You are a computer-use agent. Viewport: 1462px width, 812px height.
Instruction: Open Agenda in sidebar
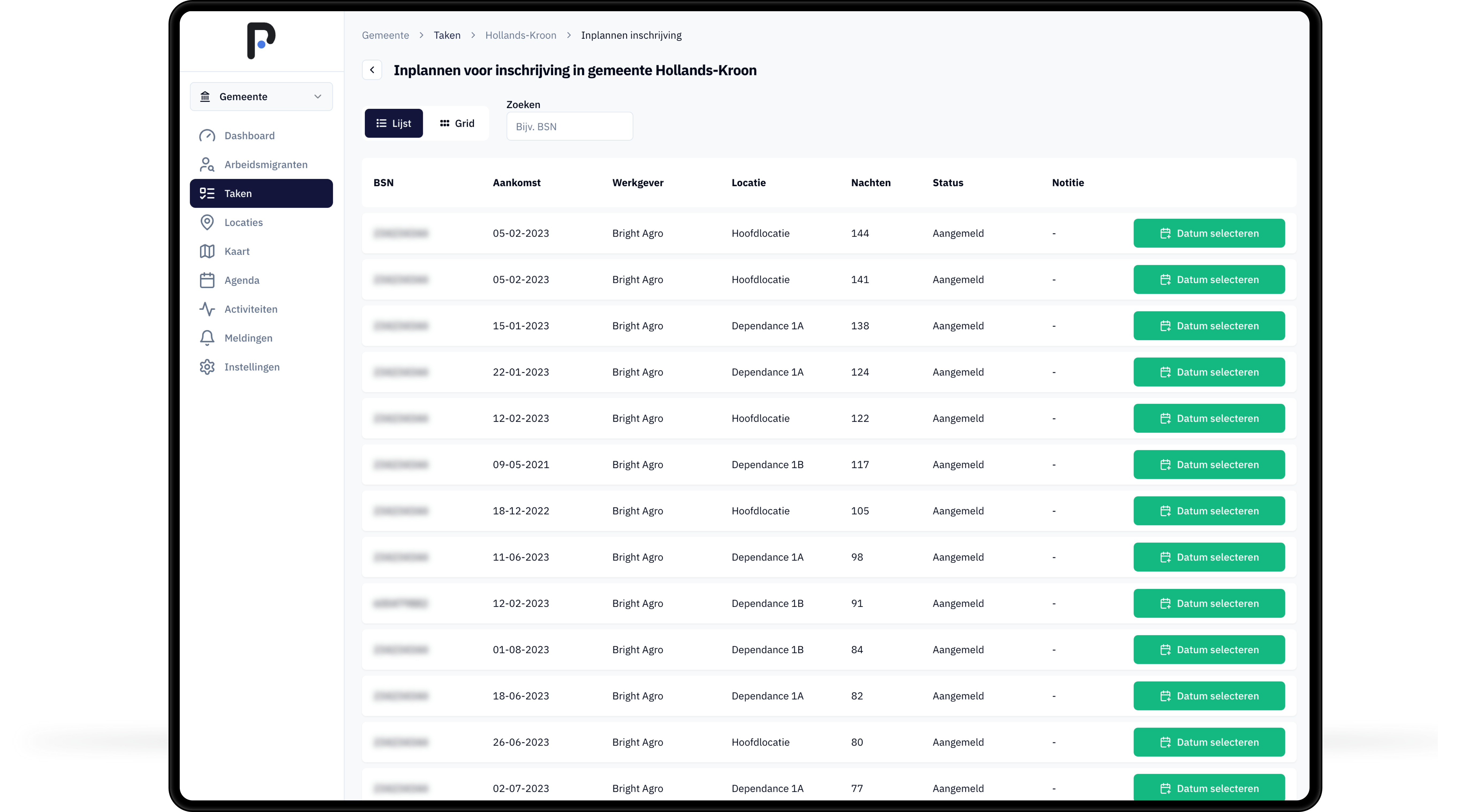[261, 280]
